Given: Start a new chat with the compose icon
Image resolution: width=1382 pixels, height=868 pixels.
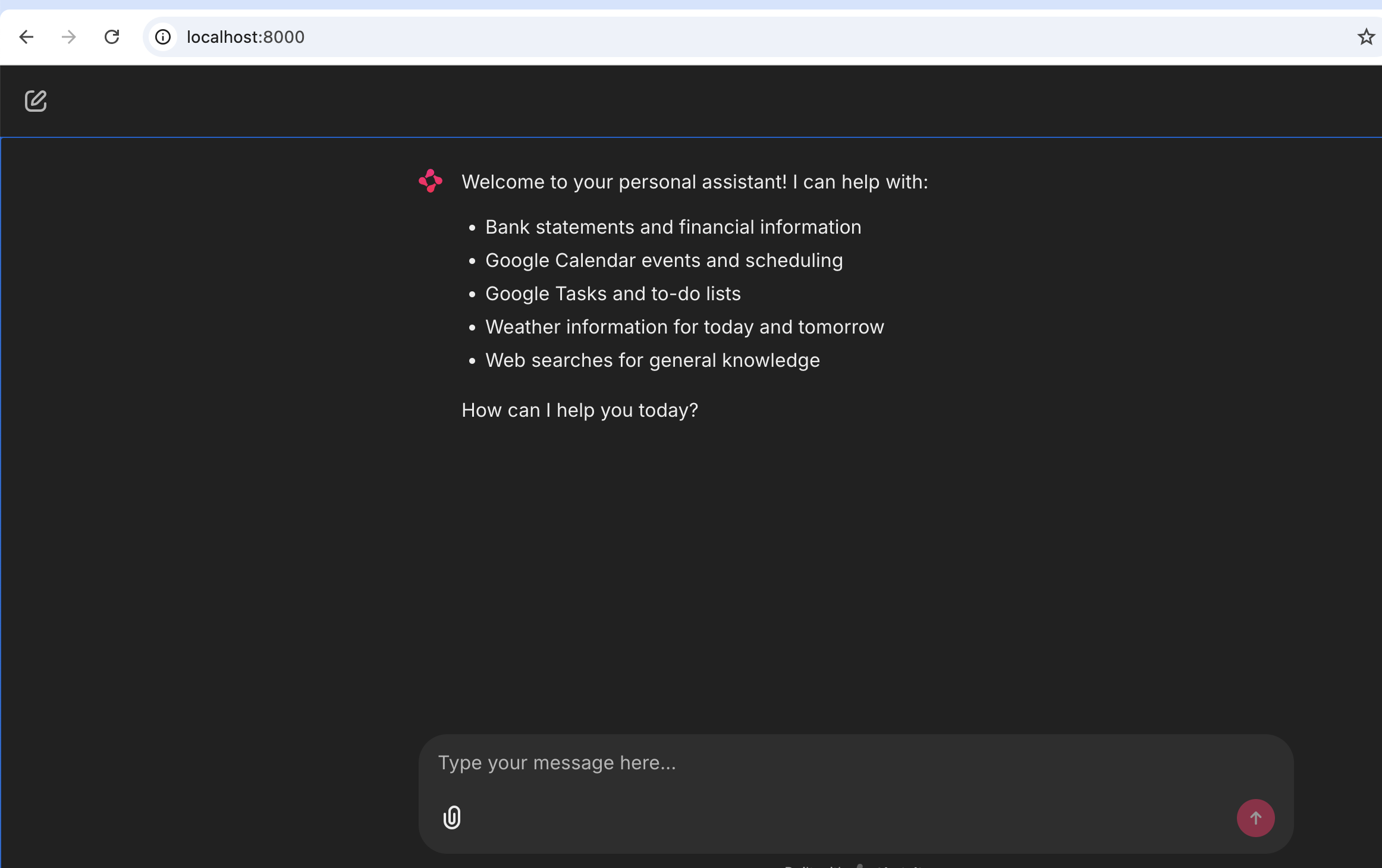Looking at the screenshot, I should click(x=36, y=101).
